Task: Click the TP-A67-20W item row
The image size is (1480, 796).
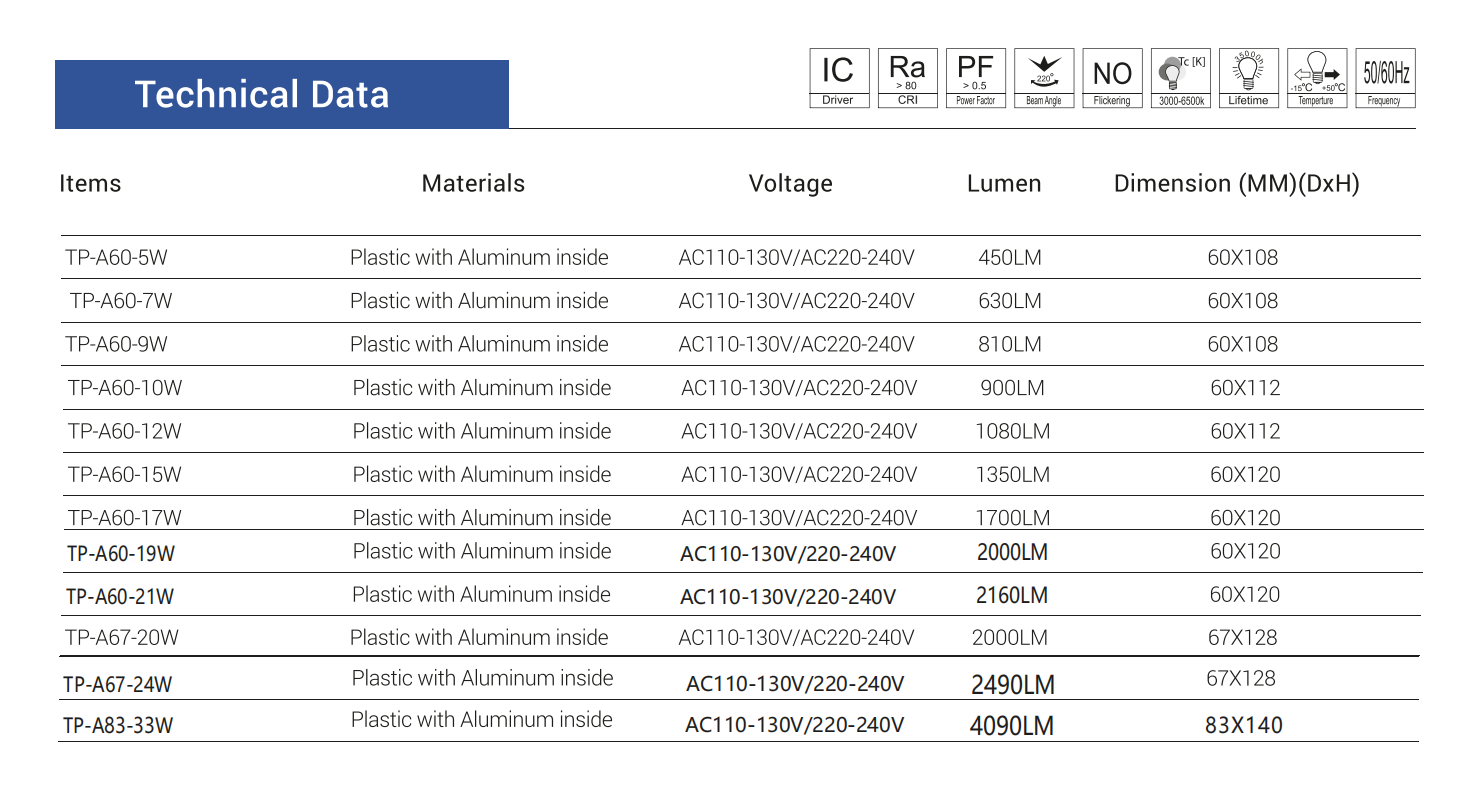Action: coord(122,638)
